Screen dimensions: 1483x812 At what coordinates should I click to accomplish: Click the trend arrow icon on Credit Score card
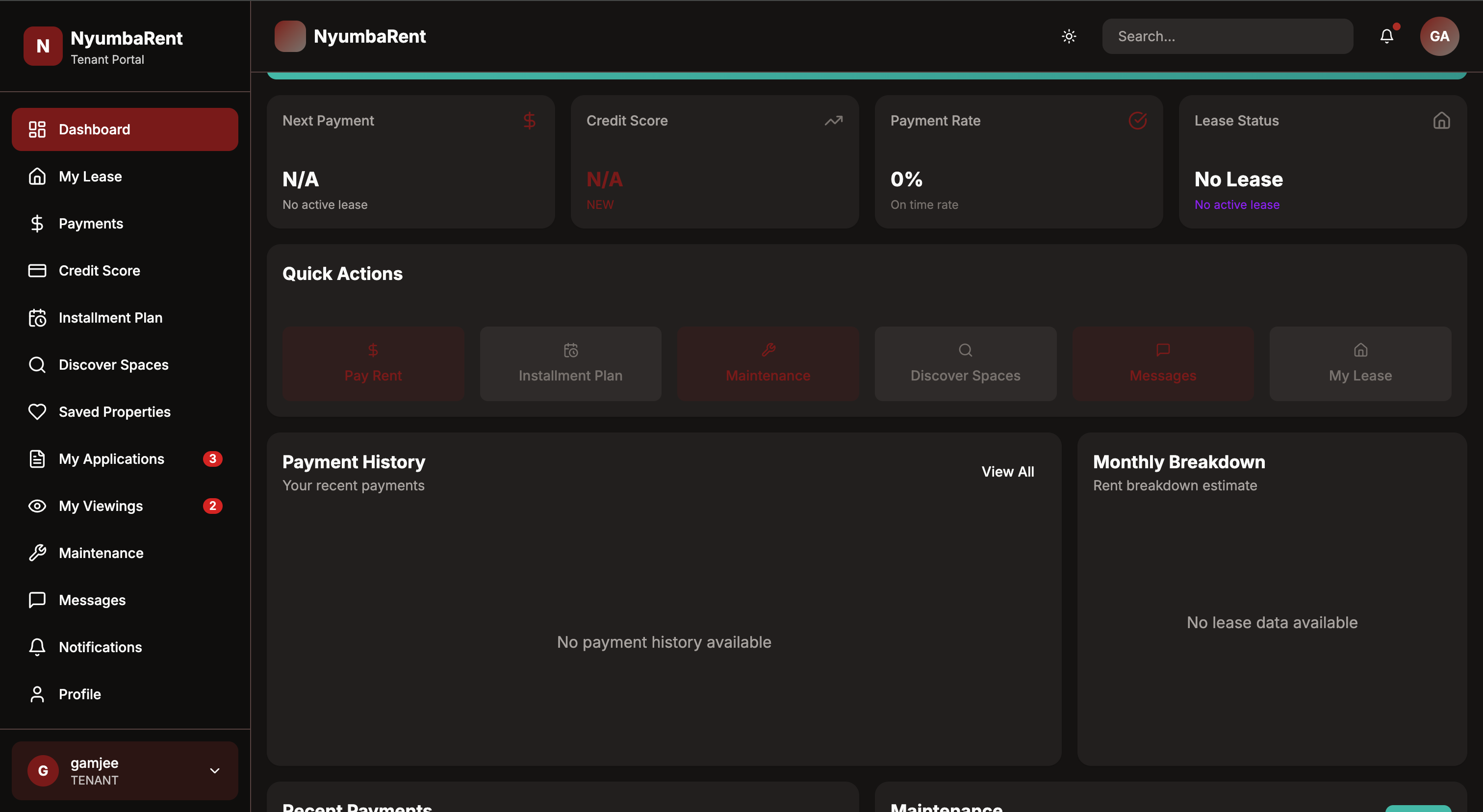pyautogui.click(x=834, y=121)
